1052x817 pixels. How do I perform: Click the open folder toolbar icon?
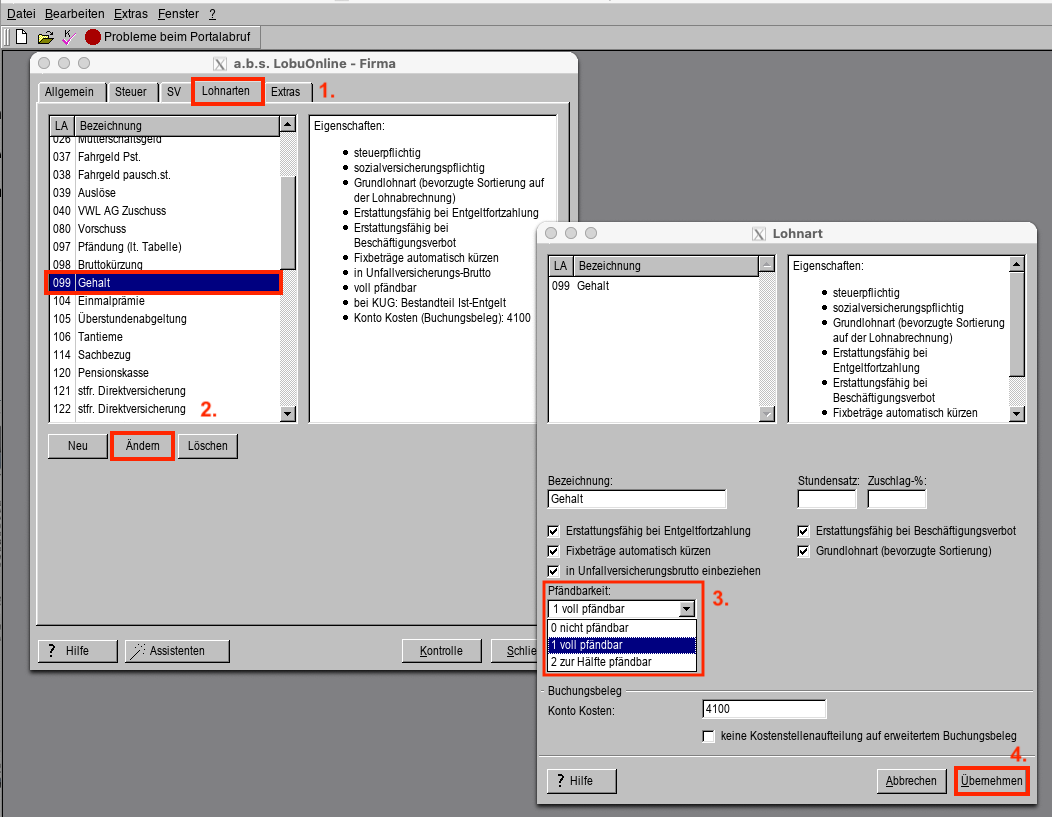click(x=45, y=37)
